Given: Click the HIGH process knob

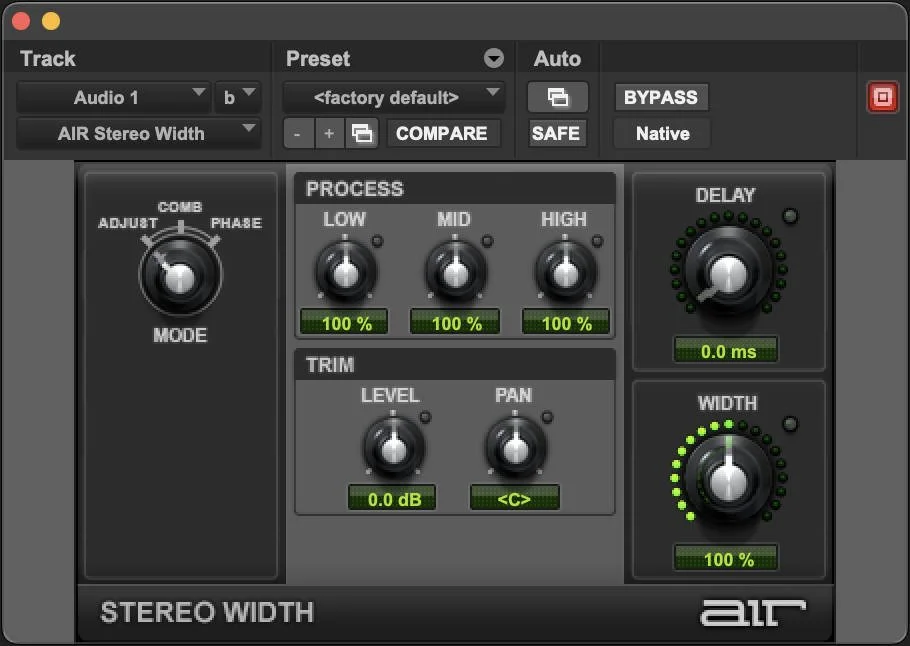Looking at the screenshot, I should pyautogui.click(x=565, y=271).
